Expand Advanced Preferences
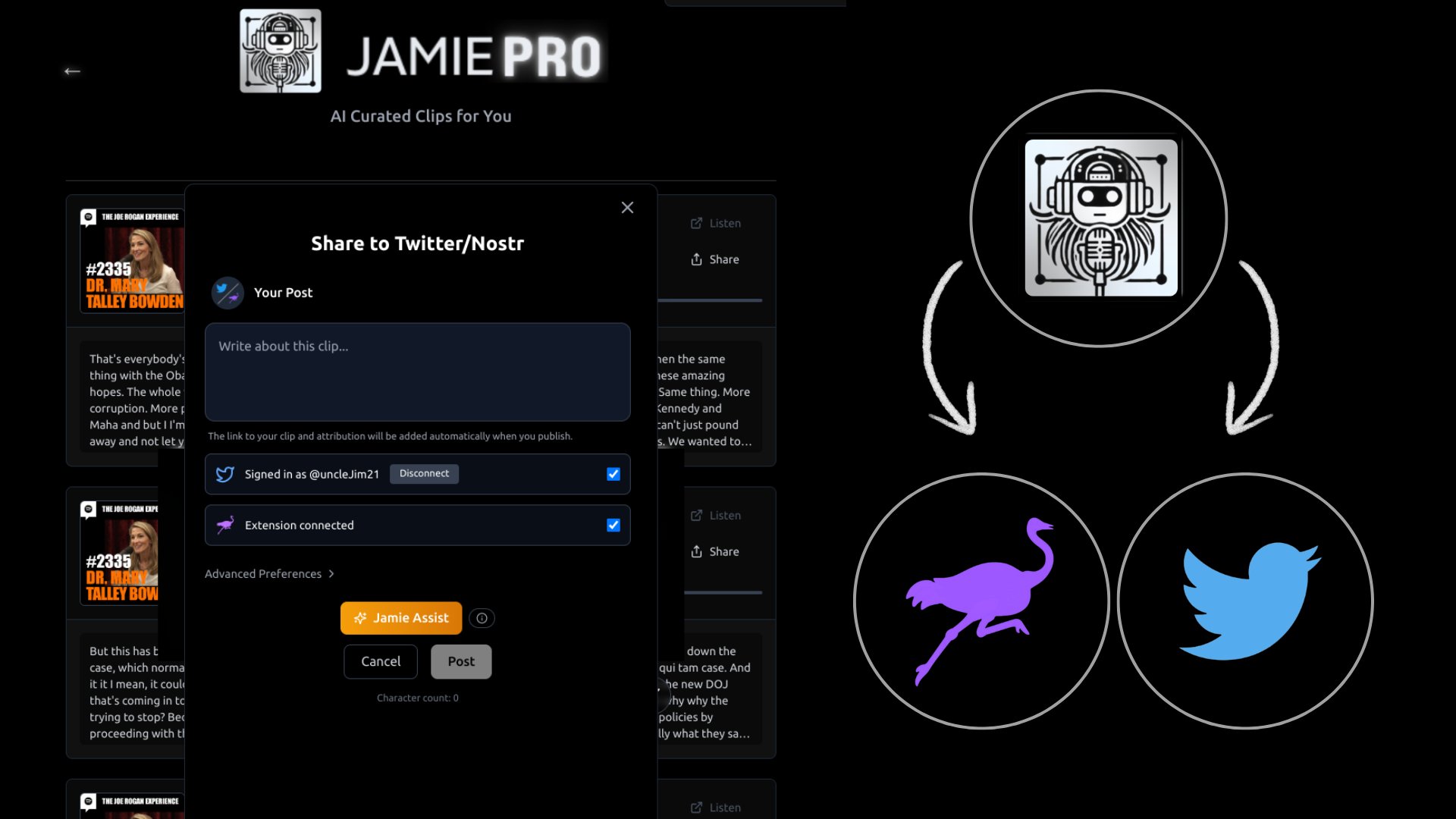The width and height of the screenshot is (1456, 819). click(269, 574)
